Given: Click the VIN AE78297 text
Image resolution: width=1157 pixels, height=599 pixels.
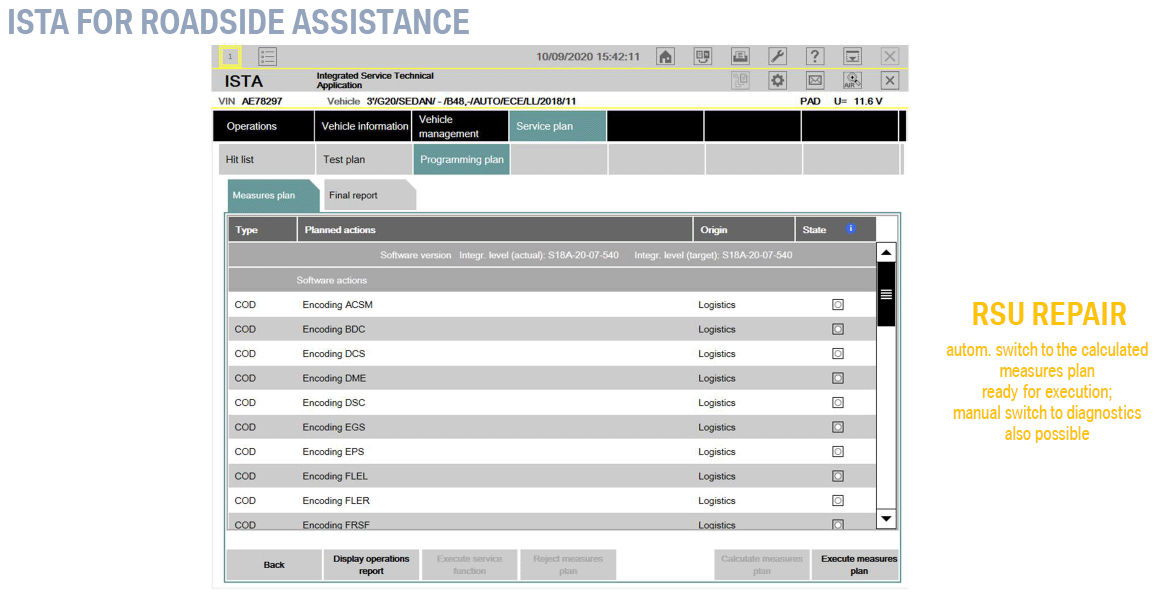Looking at the screenshot, I should coord(250,101).
